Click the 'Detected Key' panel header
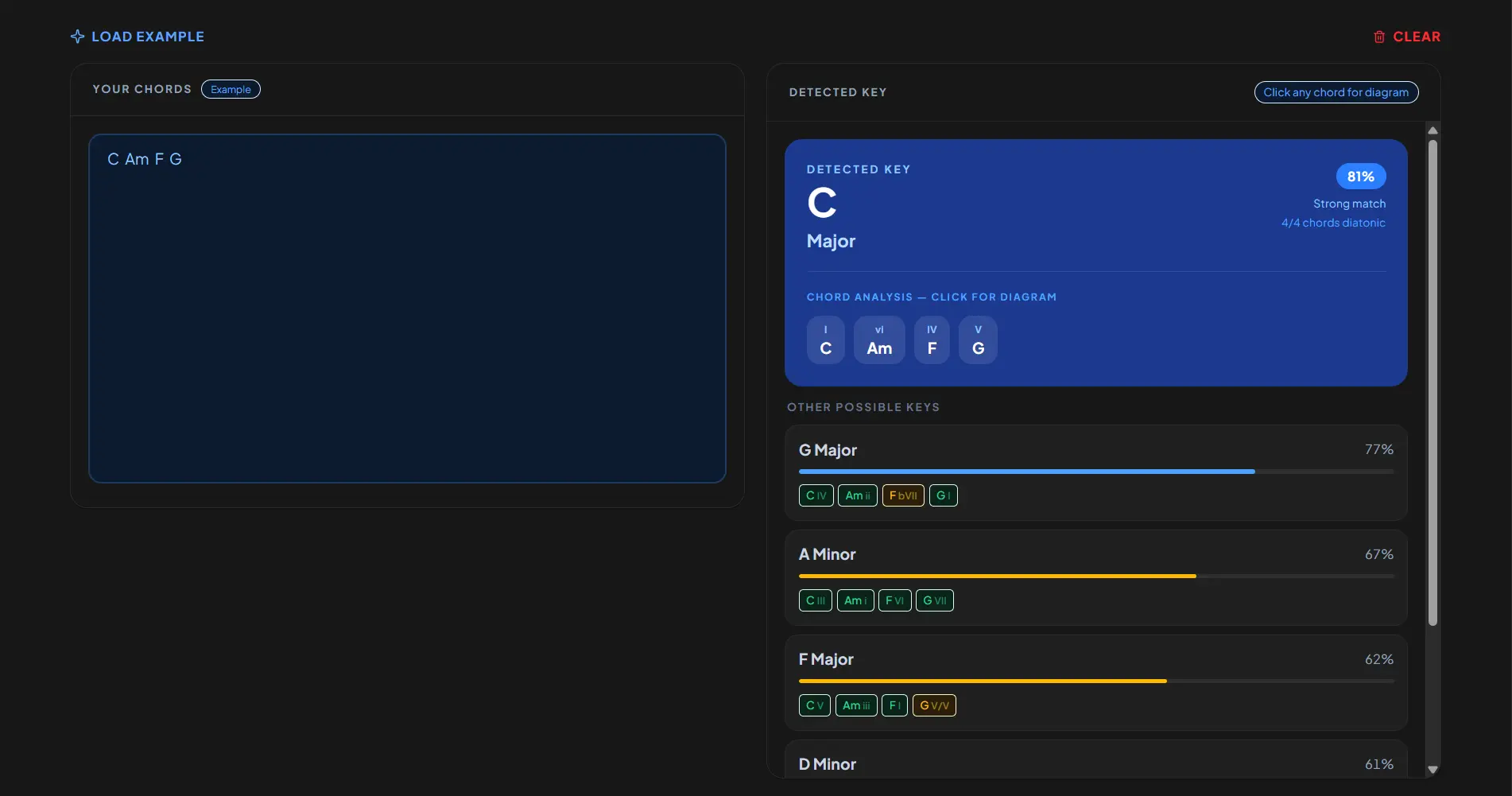Screen dimensions: 1512x796 tap(838, 92)
